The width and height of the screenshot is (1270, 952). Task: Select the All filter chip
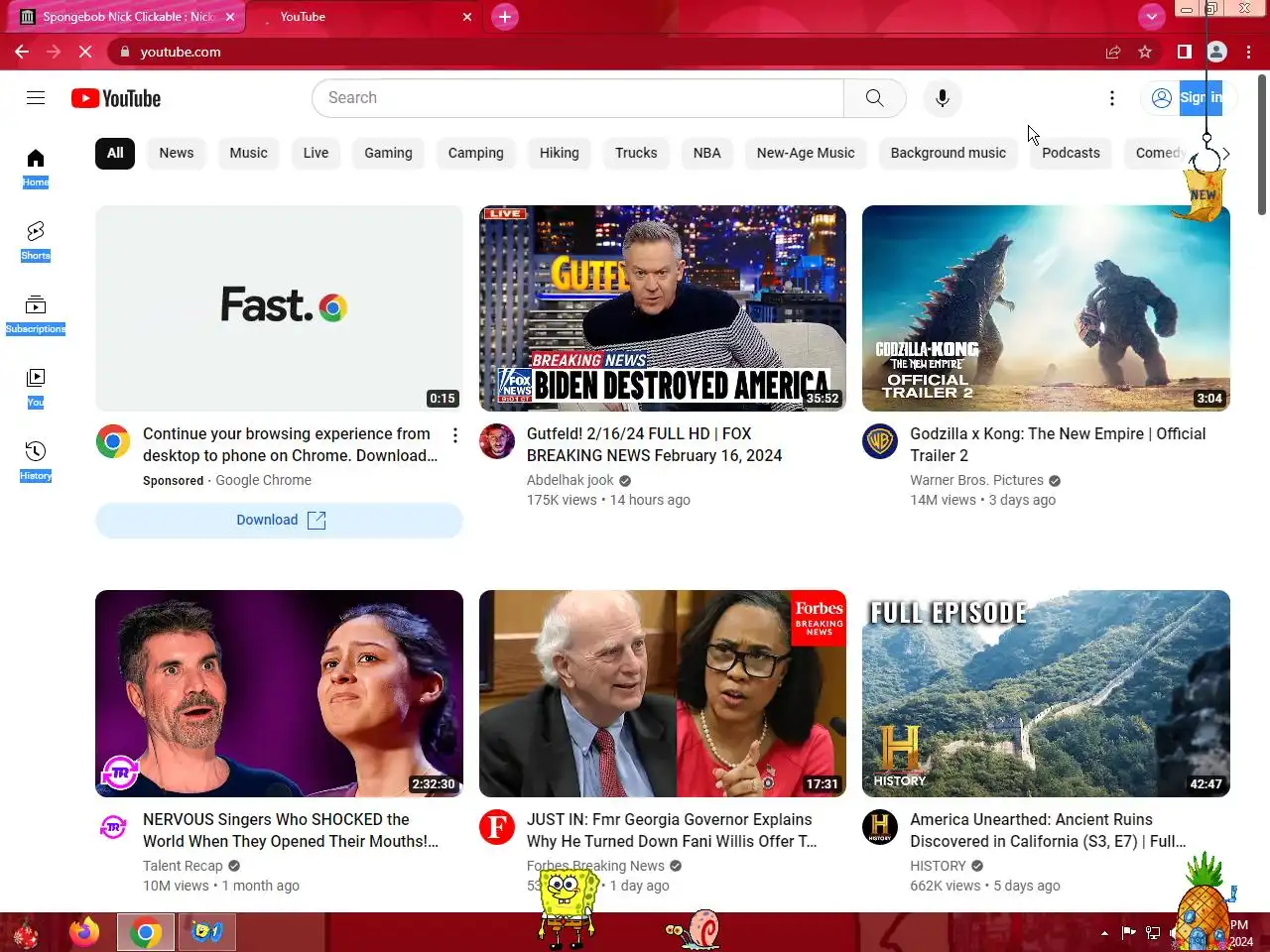click(115, 153)
